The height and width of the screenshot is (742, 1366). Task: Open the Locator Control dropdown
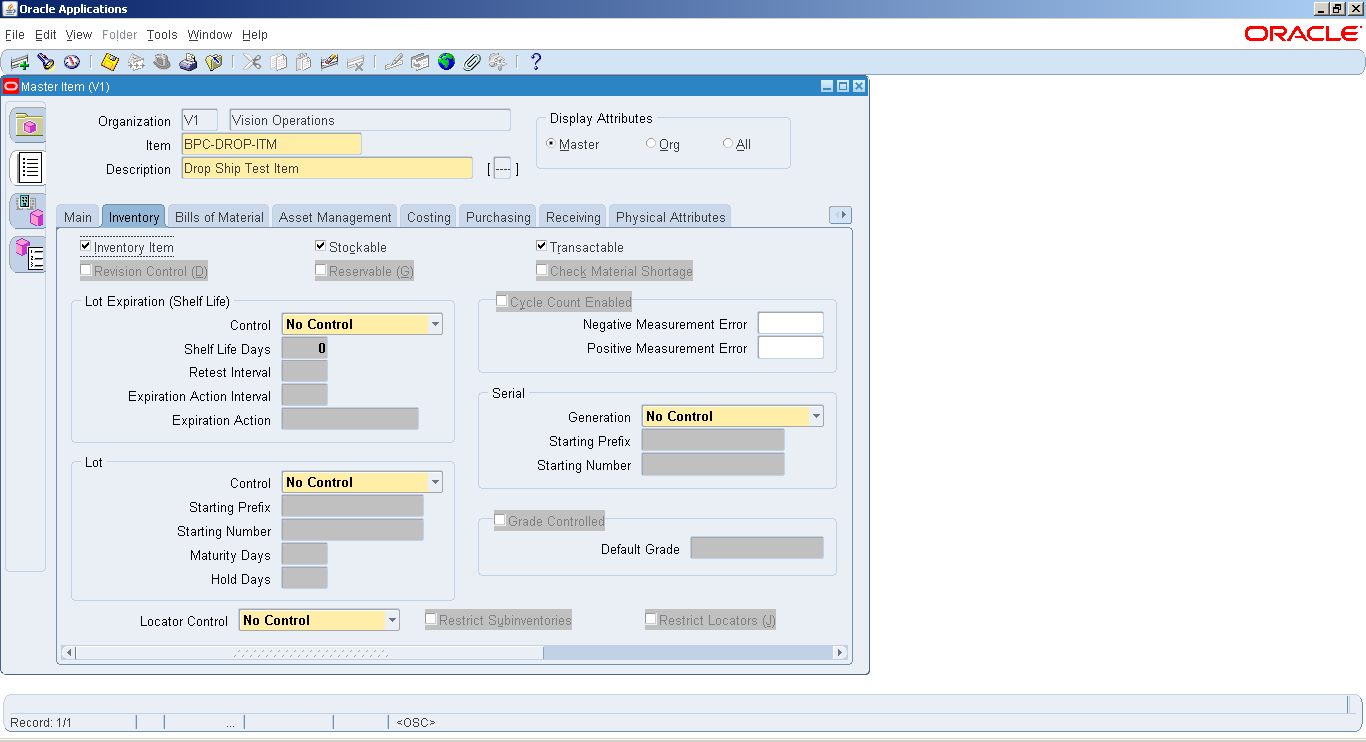point(393,621)
